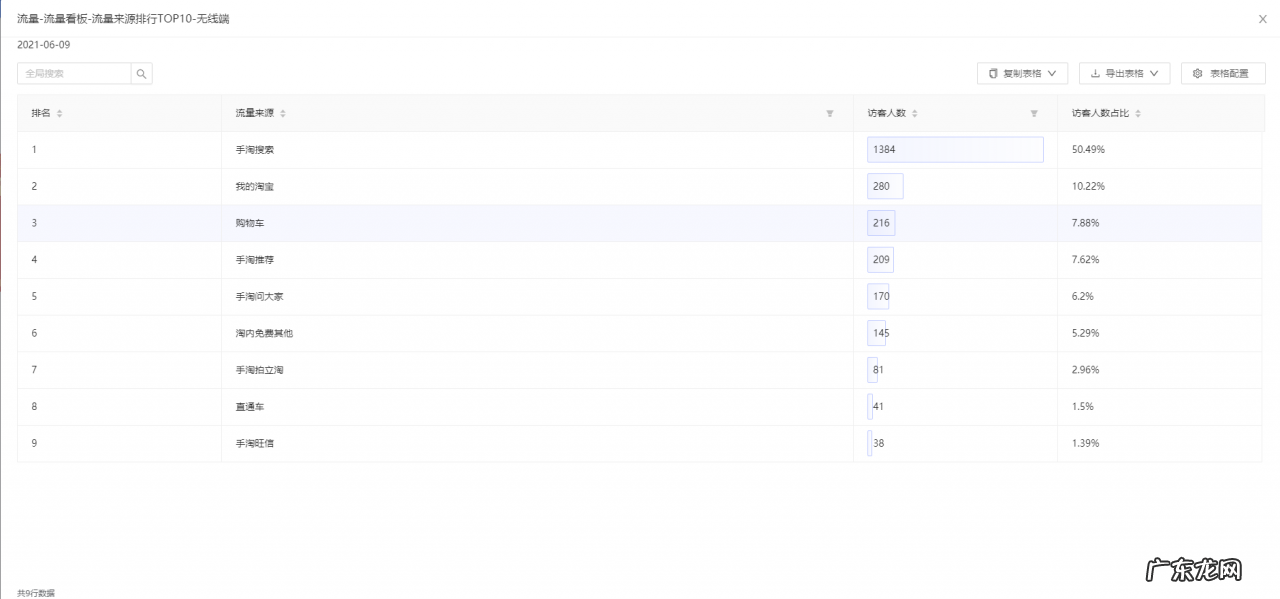Sort by 访客人数占比 column arrows
The image size is (1280, 599).
coord(1138,114)
